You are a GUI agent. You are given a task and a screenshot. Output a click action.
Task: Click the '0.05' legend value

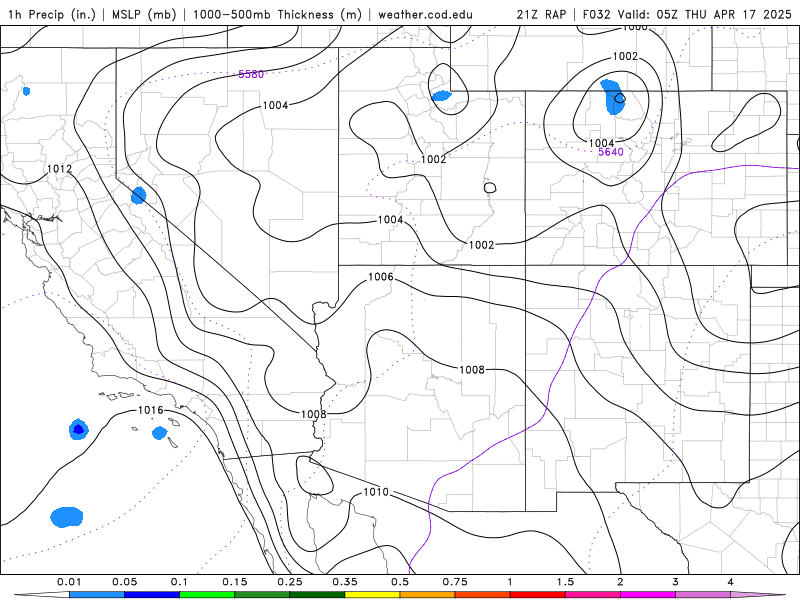(x=124, y=582)
